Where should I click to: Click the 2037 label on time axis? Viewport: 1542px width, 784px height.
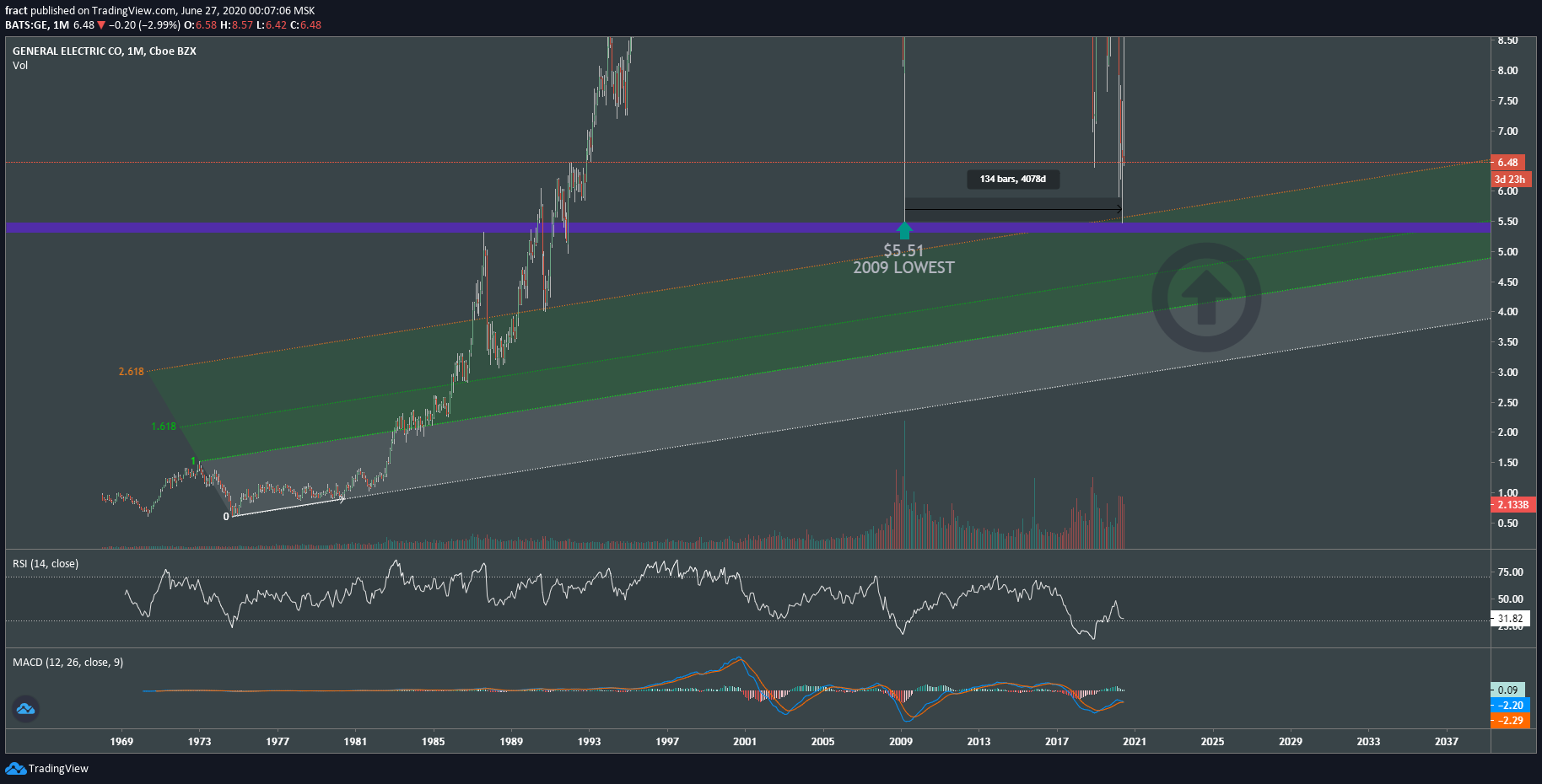coord(1447,742)
